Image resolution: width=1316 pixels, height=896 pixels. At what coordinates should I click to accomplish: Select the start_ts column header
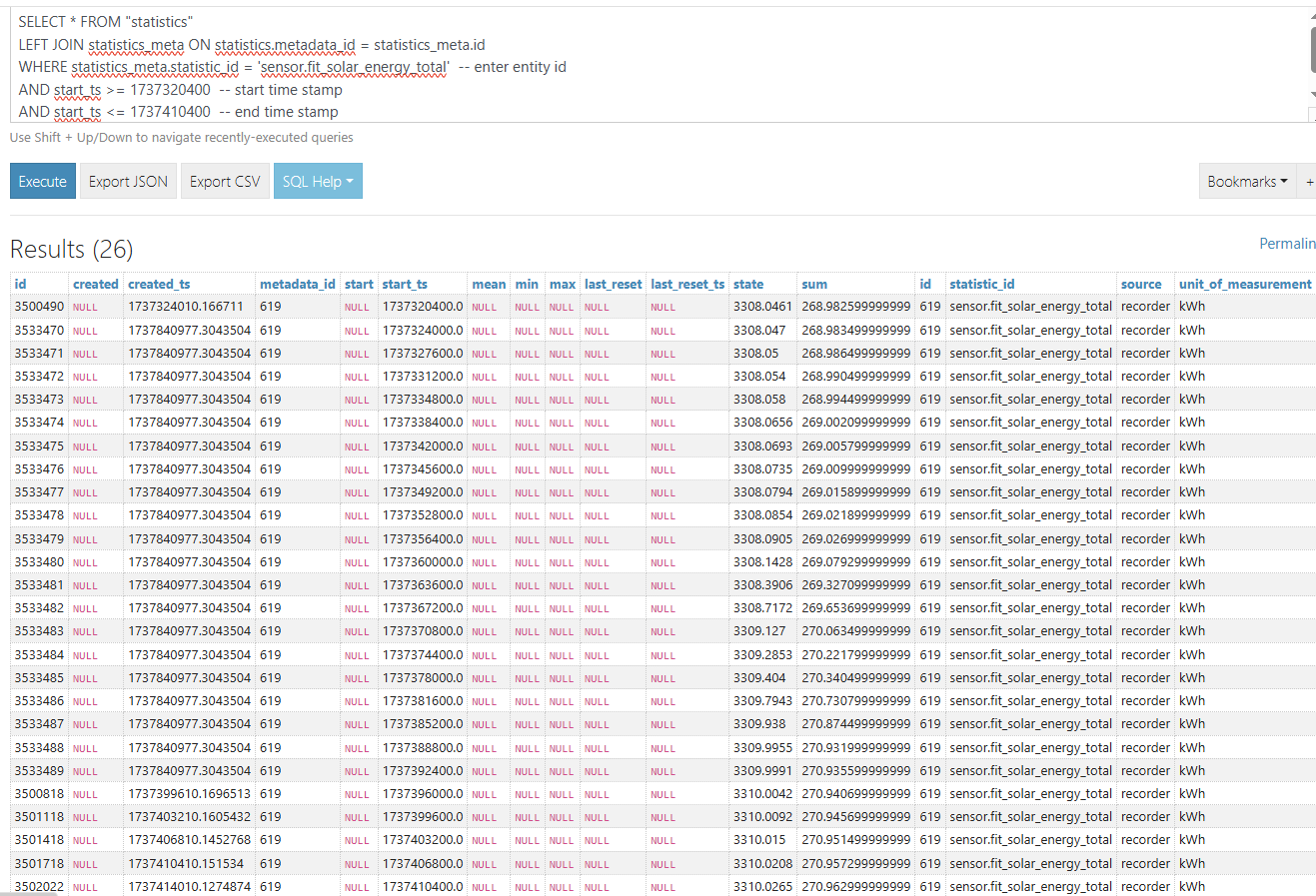pyautogui.click(x=405, y=285)
